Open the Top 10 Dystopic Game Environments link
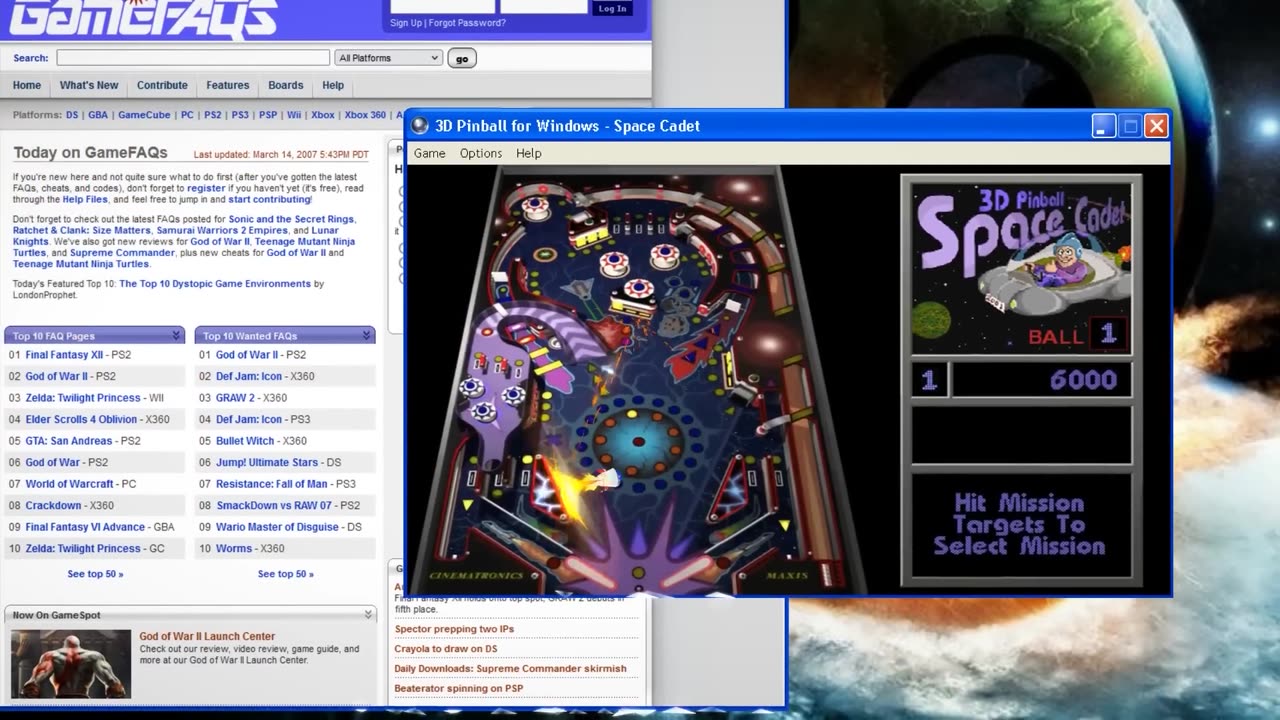Image resolution: width=1280 pixels, height=720 pixels. (215, 284)
